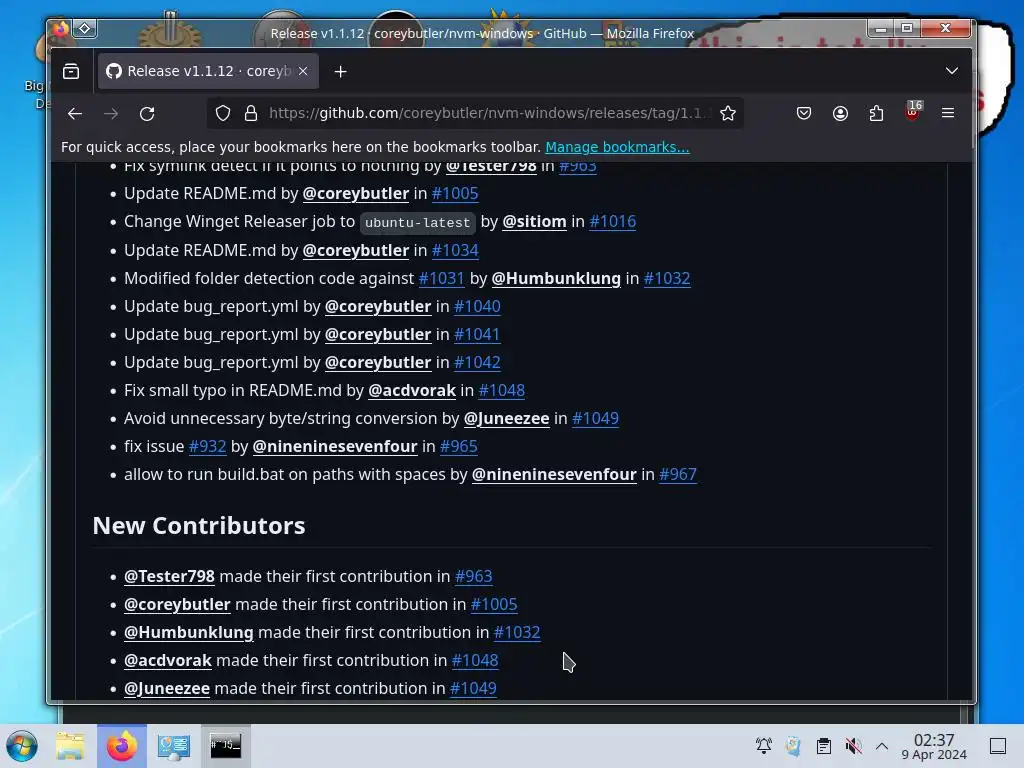Open issue #1031 link
The width and height of the screenshot is (1024, 768).
click(441, 278)
